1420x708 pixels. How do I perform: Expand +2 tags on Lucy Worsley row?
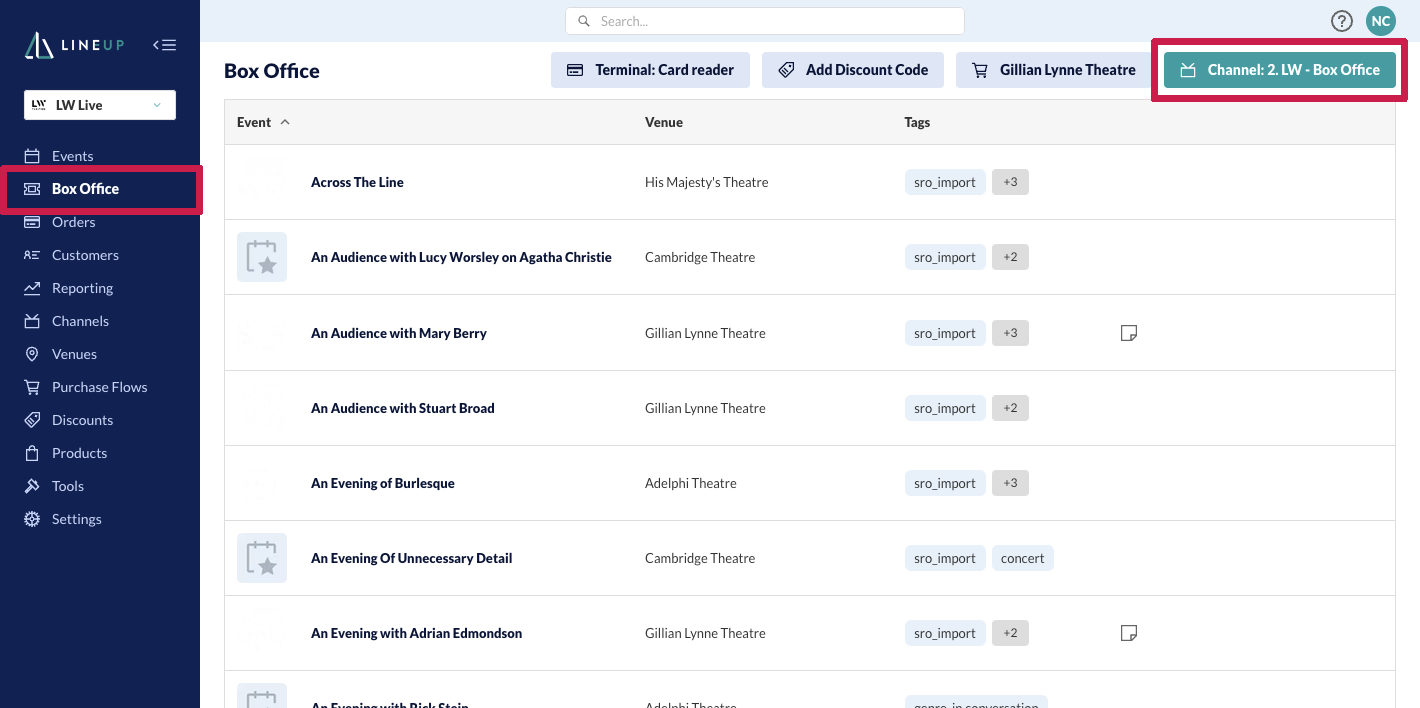pos(1010,257)
